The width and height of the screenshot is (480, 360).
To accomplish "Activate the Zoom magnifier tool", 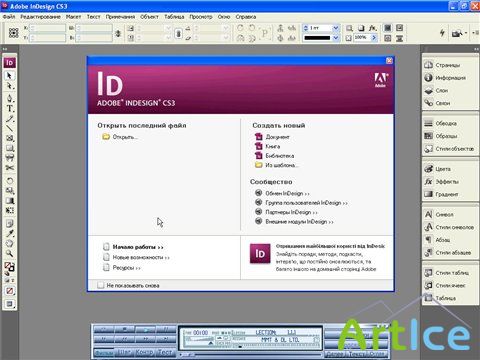I will pyautogui.click(x=9, y=254).
